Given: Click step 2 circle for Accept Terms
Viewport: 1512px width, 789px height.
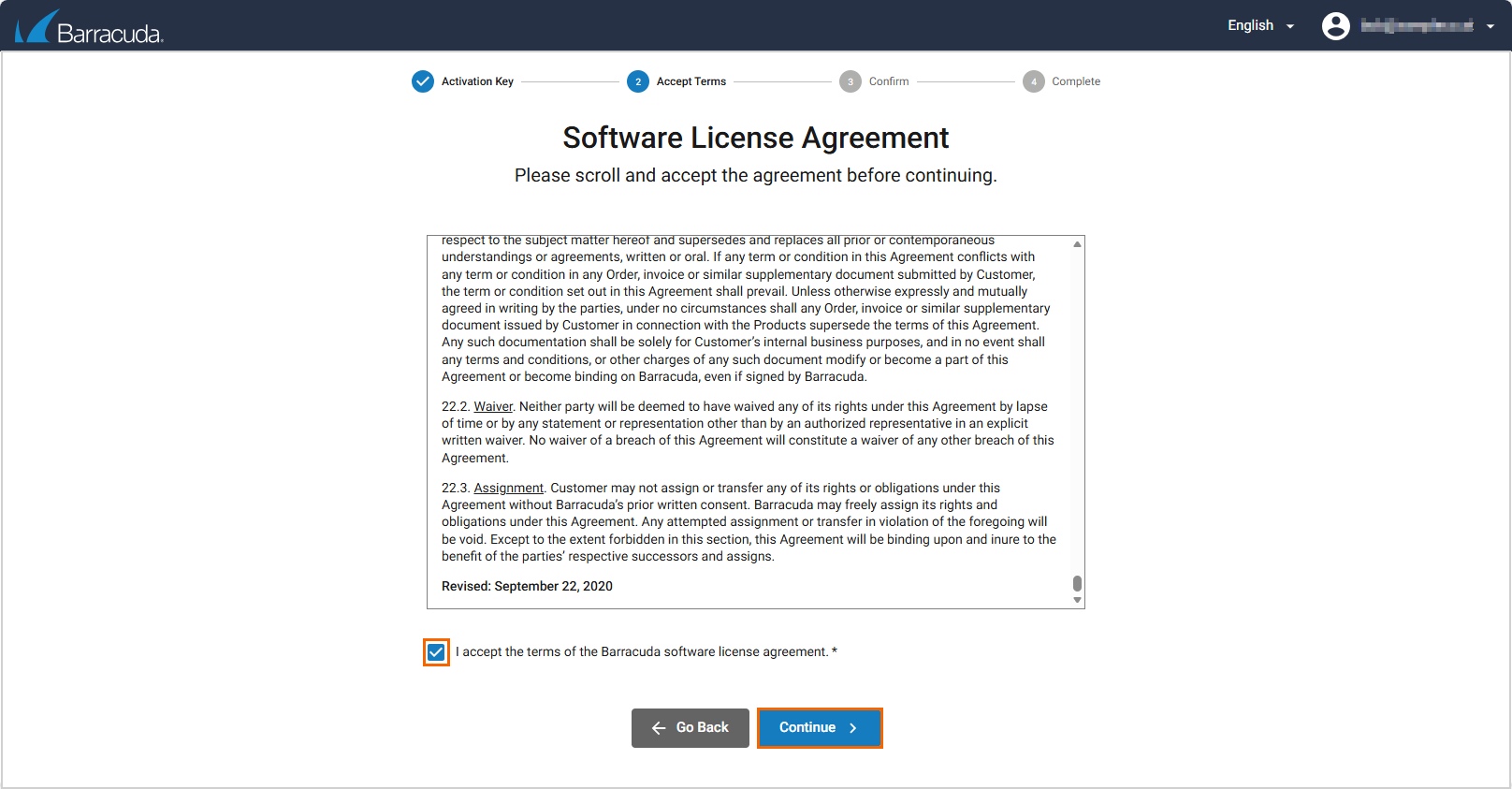Looking at the screenshot, I should tap(638, 81).
